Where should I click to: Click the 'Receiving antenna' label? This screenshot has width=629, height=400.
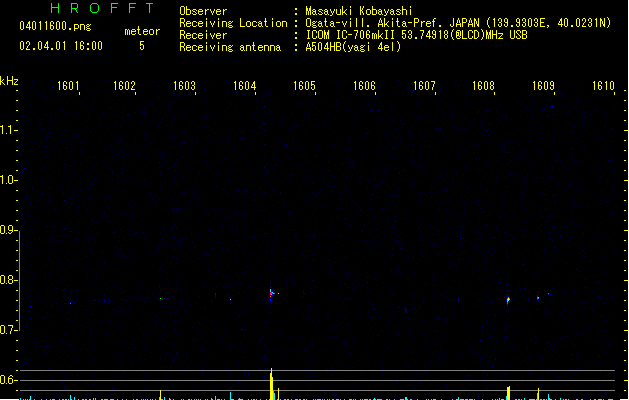click(230, 47)
